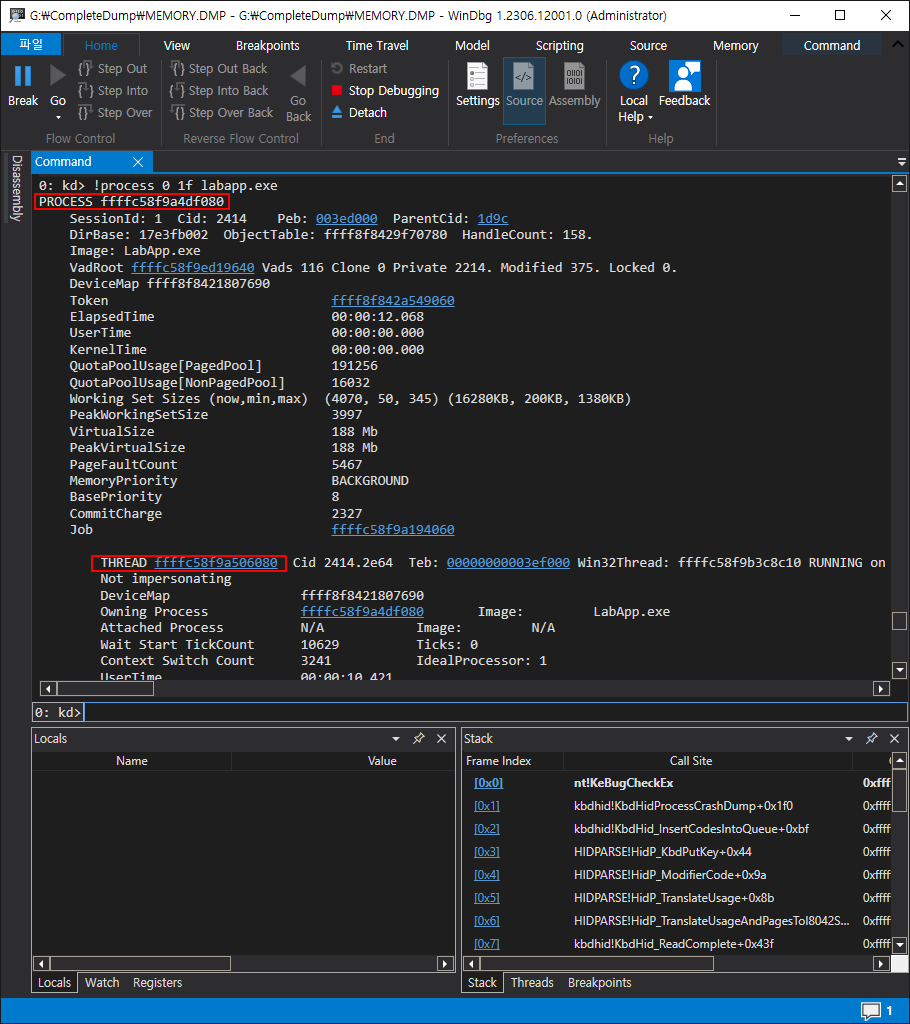The height and width of the screenshot is (1024, 910).
Task: Switch to the Threads tab
Action: coord(532,983)
